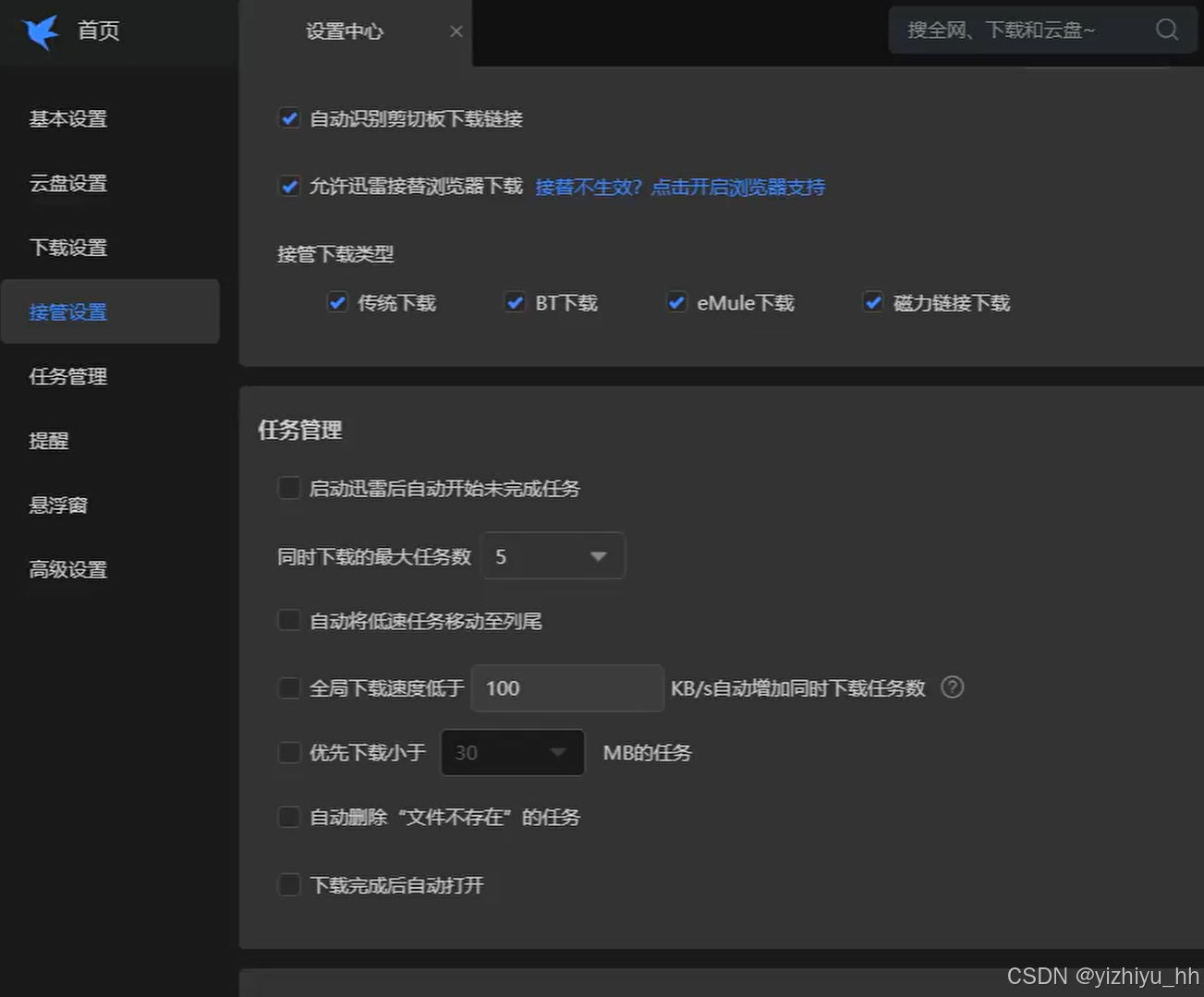Enable 全局下载速度低于 checkbox
Image resolution: width=1204 pixels, height=997 pixels.
pyautogui.click(x=289, y=687)
